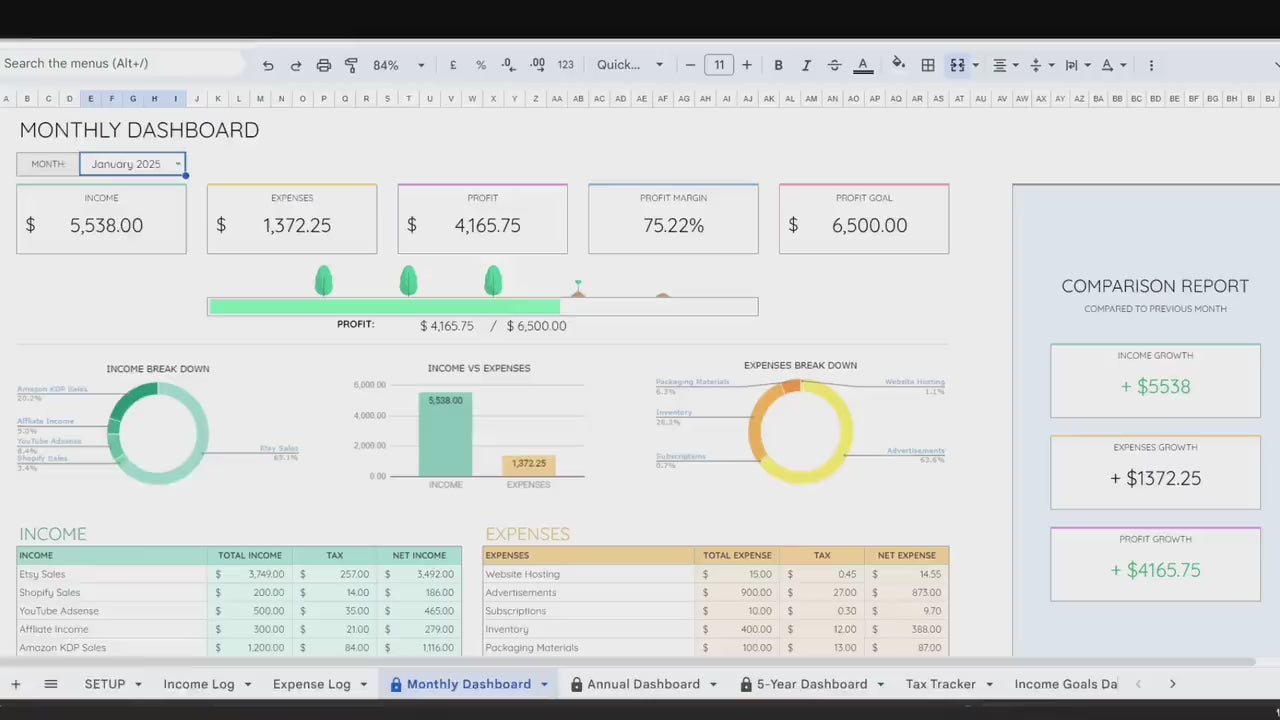This screenshot has height=720, width=1280.
Task: Toggle bold formatting
Action: 778,65
